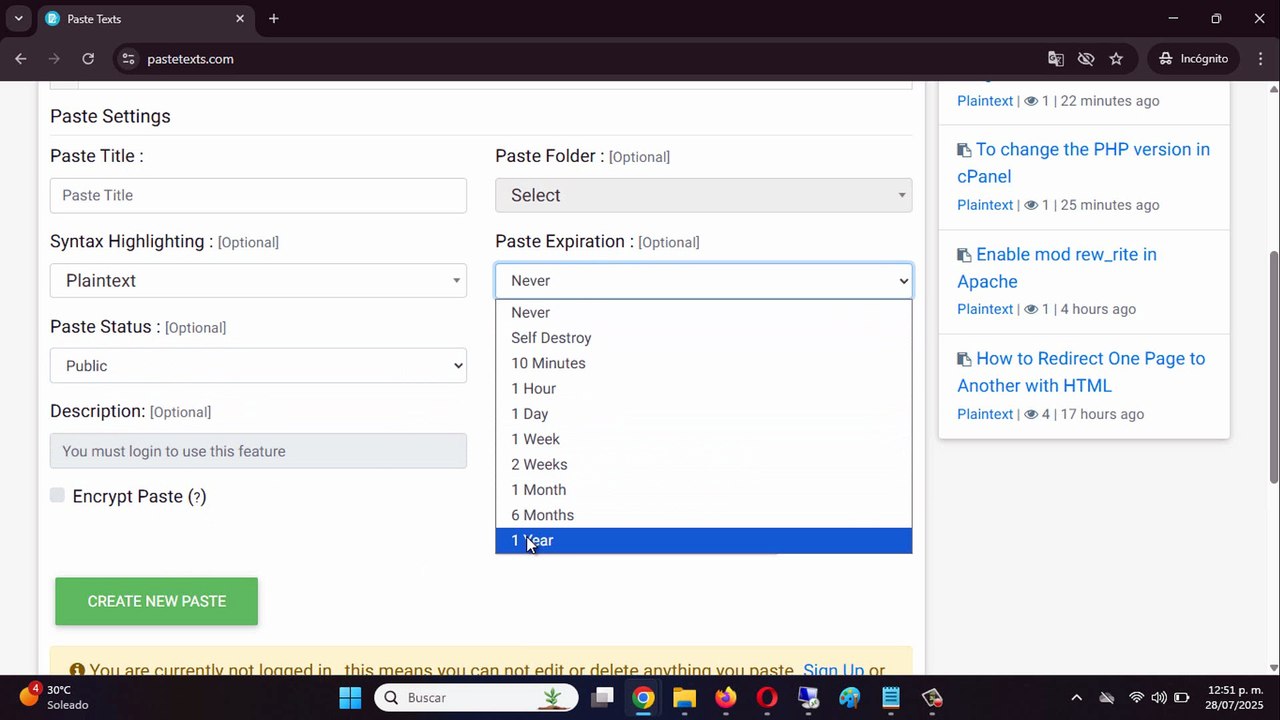Open 'How to Redirect One Page to Another' paste
1280x720 pixels.
point(1081,372)
